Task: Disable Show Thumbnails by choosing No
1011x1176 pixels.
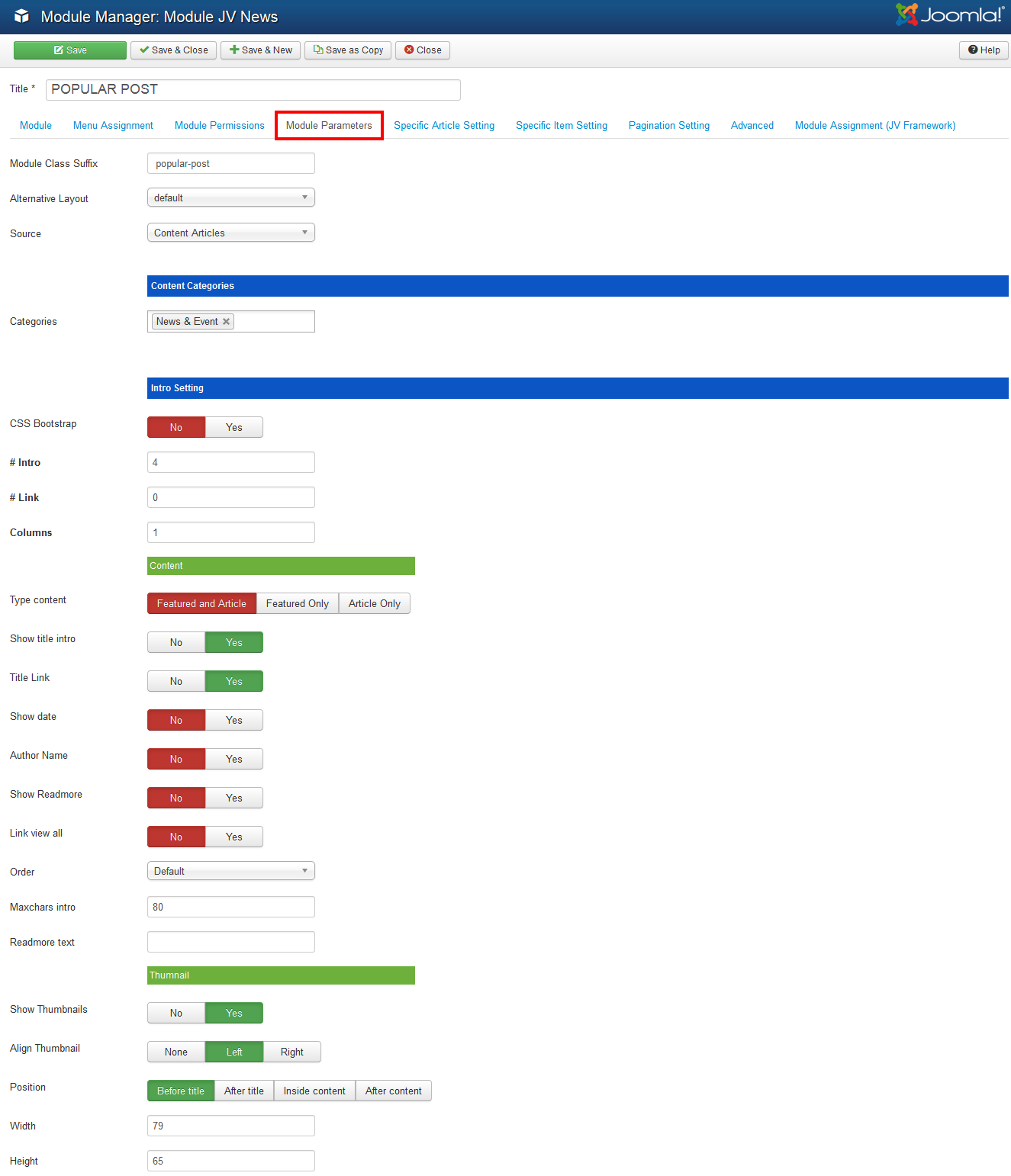Action: 176,1014
